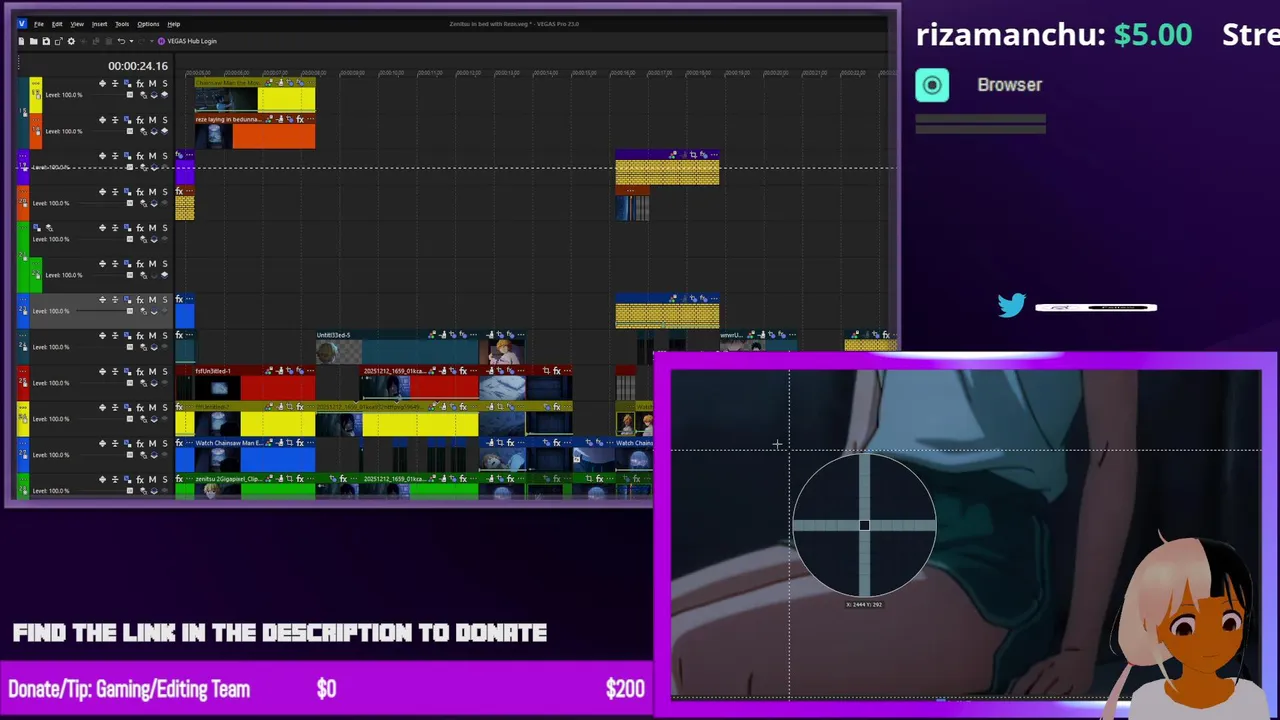Open Event FX on fsfUn3itled-1 clip
1280x720 pixels.
coord(300,371)
